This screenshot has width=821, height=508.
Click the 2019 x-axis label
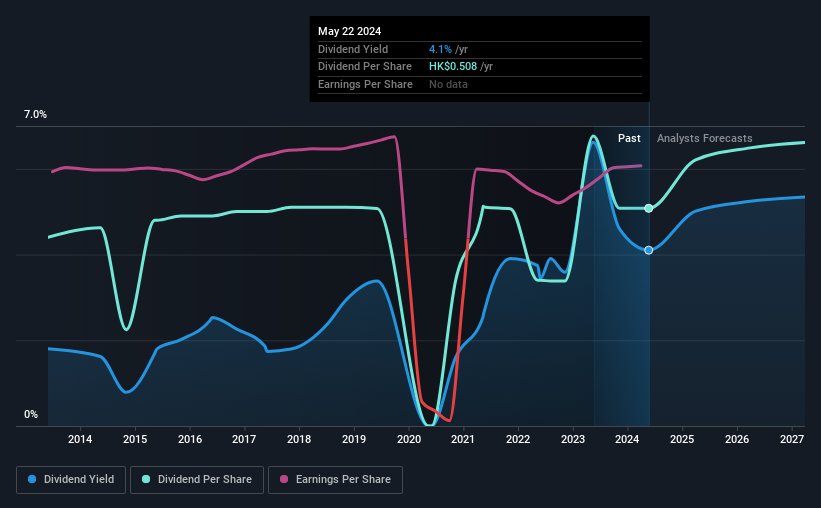pyautogui.click(x=354, y=439)
